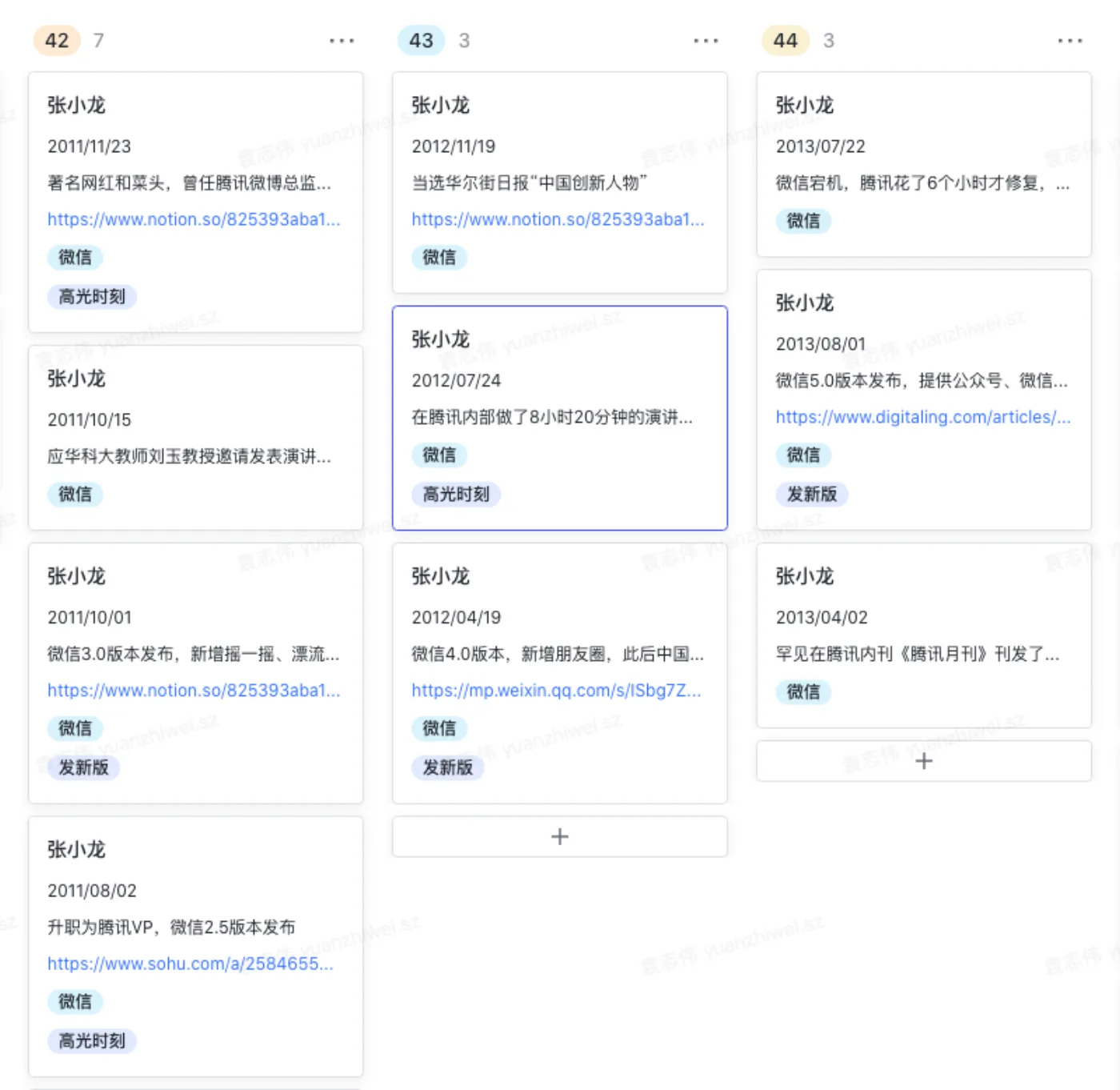Click the 张小龙 title on the 2011/11/23 card
Screen dimensions: 1120x1090
tap(76, 106)
